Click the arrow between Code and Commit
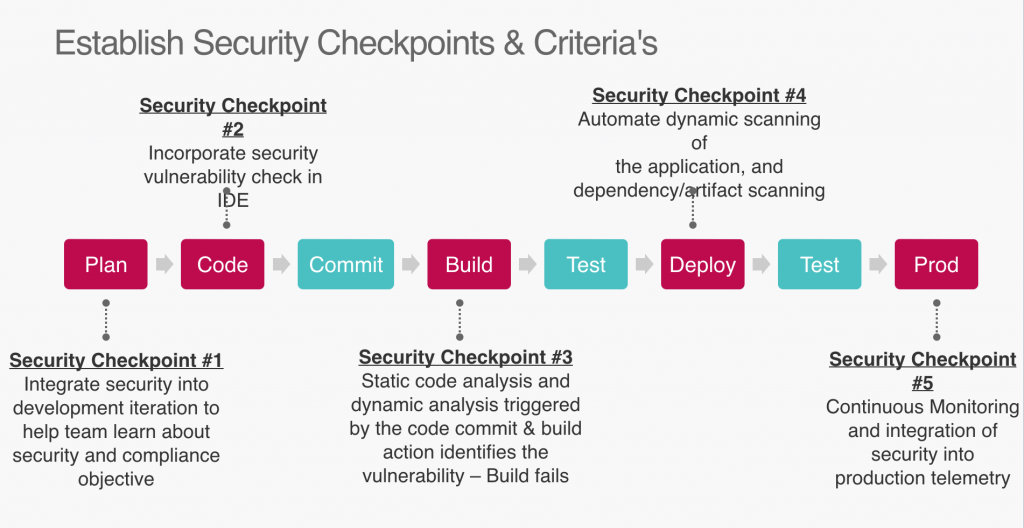Image resolution: width=1024 pixels, height=528 pixels. click(x=281, y=265)
